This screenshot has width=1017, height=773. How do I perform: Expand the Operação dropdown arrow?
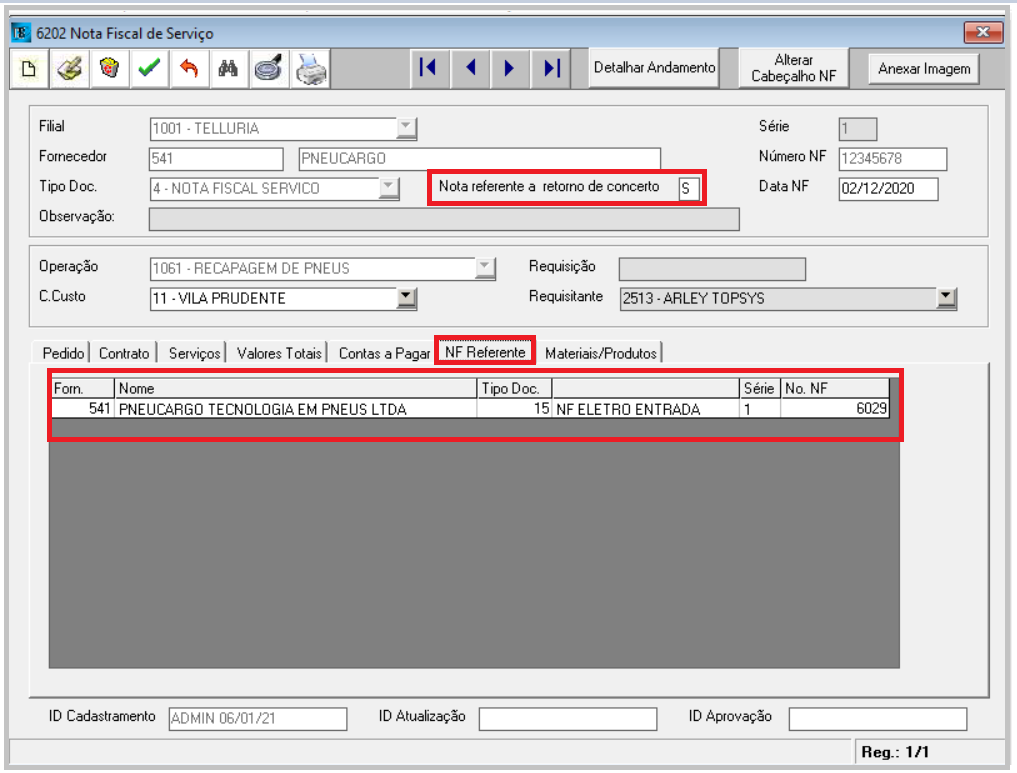pos(485,268)
